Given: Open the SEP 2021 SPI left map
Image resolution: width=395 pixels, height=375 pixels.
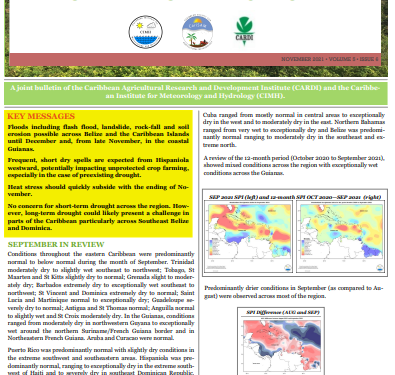Looking at the screenshot, I should point(248,236).
